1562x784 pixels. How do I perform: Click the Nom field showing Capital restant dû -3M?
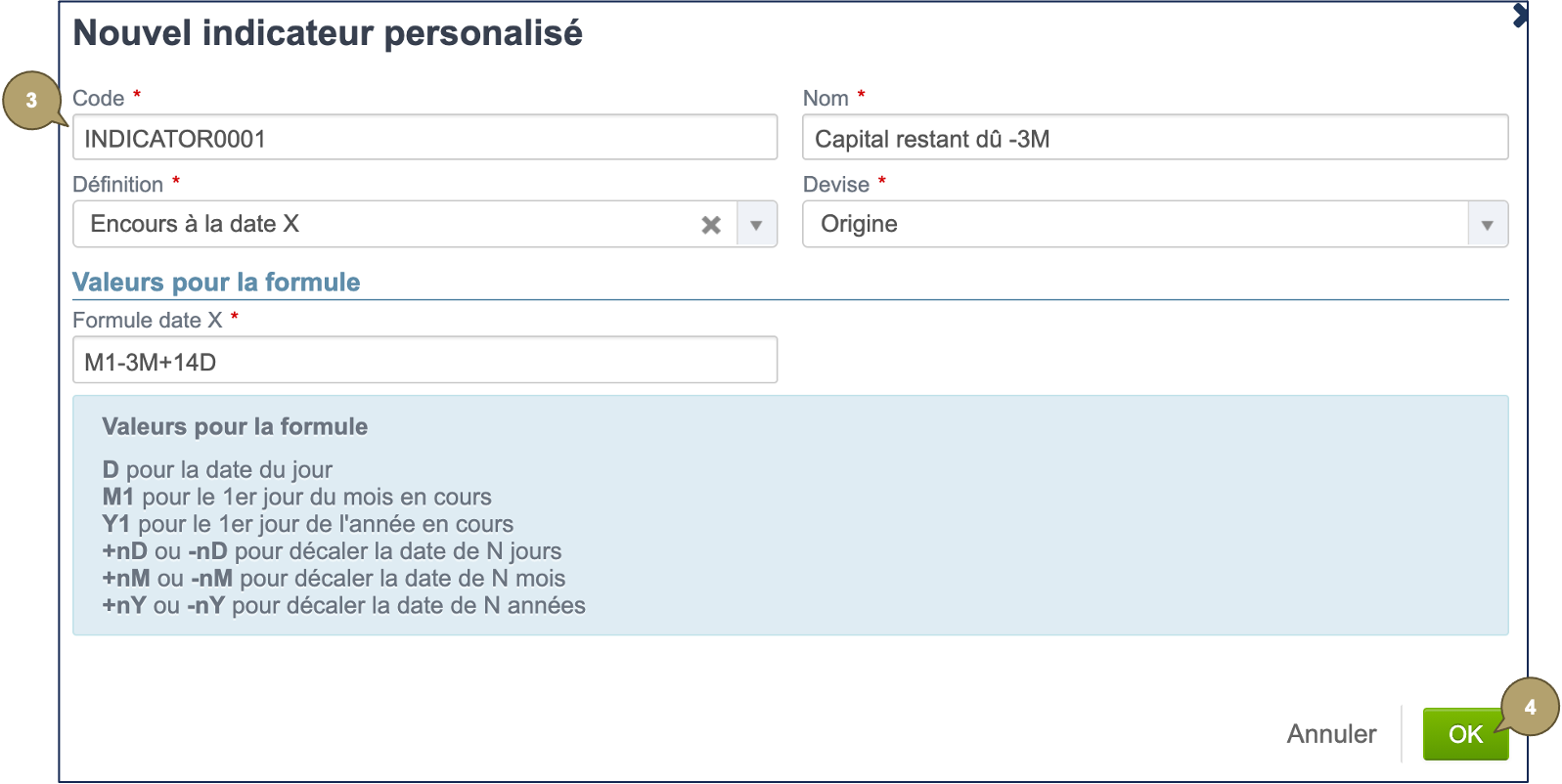click(1154, 137)
